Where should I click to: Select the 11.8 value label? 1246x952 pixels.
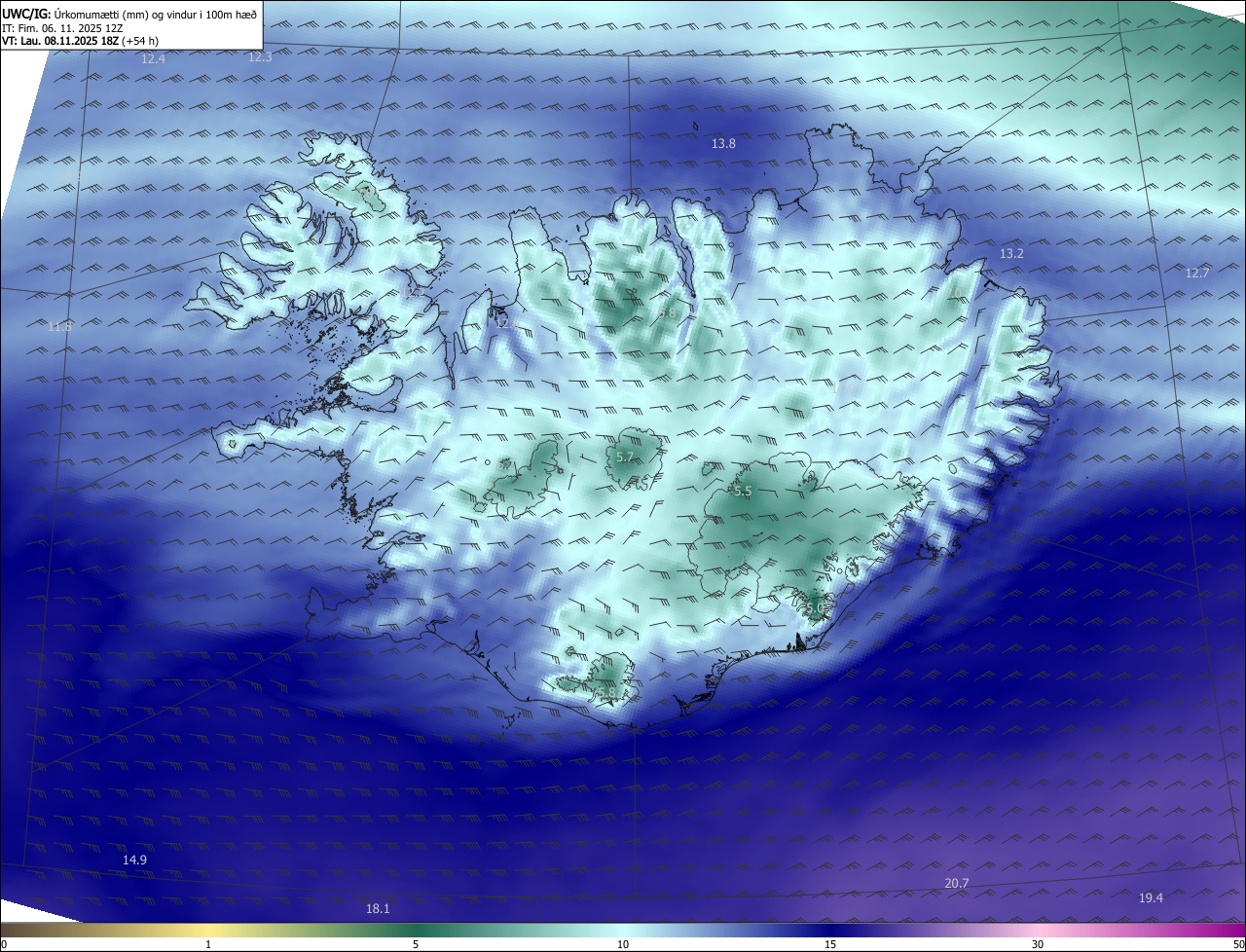click(x=59, y=327)
